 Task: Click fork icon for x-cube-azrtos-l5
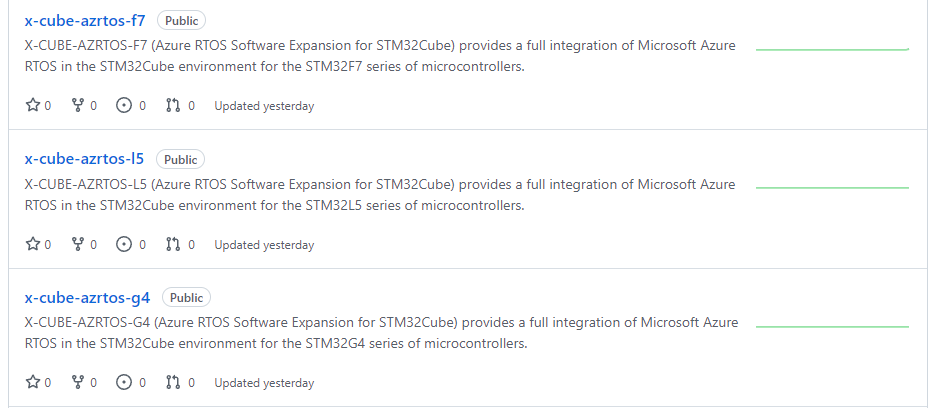tap(78, 244)
